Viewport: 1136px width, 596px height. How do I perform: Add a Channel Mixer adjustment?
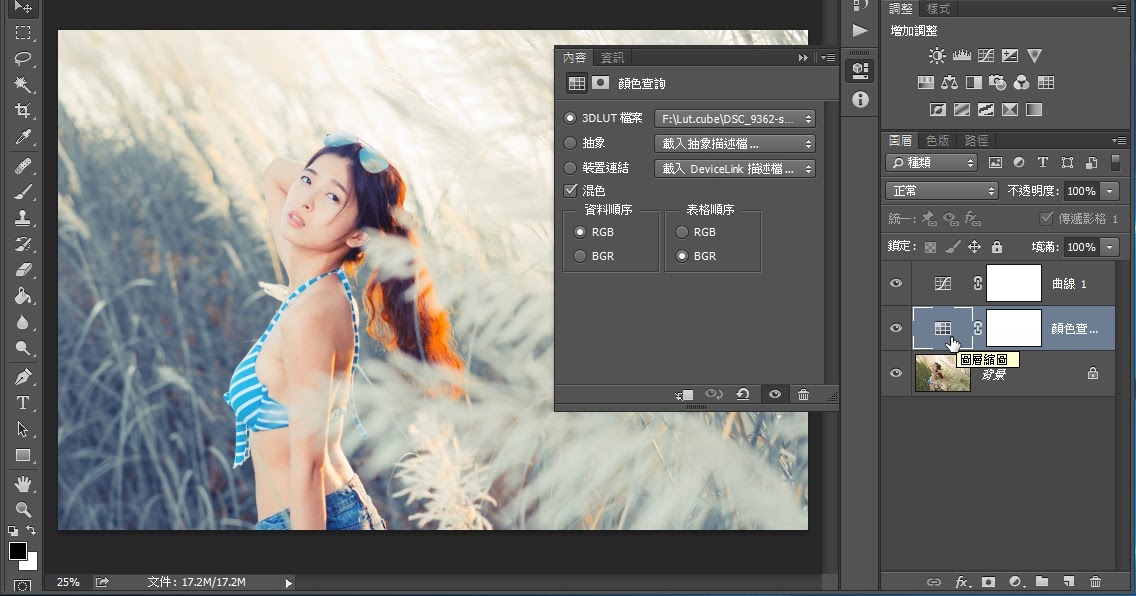pos(1022,83)
